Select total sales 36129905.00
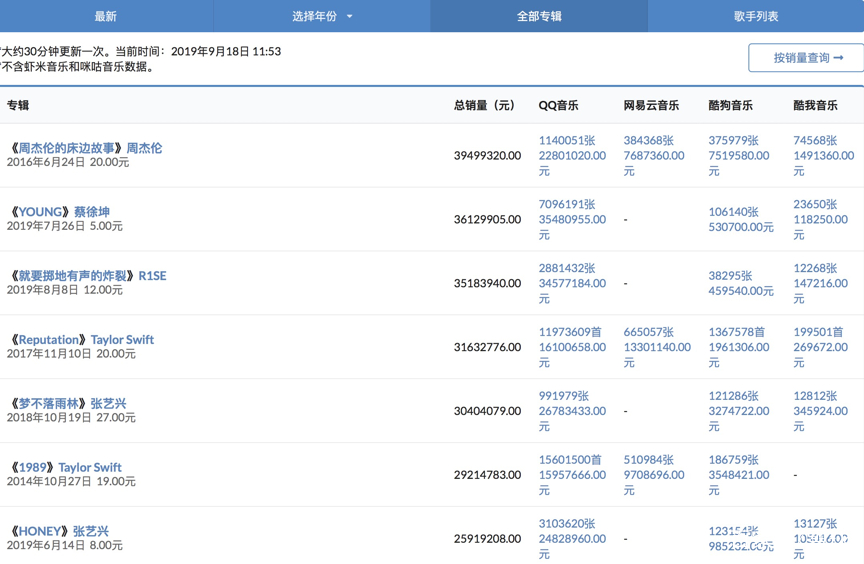The height and width of the screenshot is (564, 864). [x=487, y=220]
